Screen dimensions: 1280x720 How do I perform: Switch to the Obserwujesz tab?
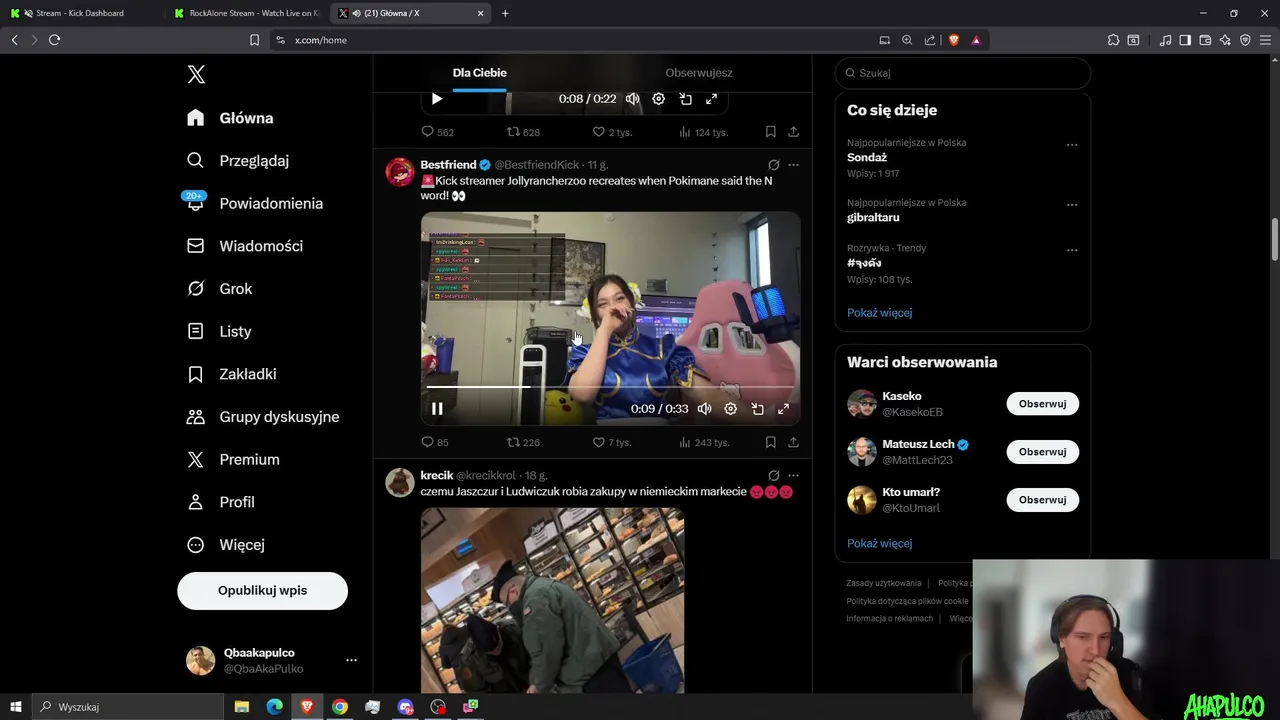click(x=699, y=73)
